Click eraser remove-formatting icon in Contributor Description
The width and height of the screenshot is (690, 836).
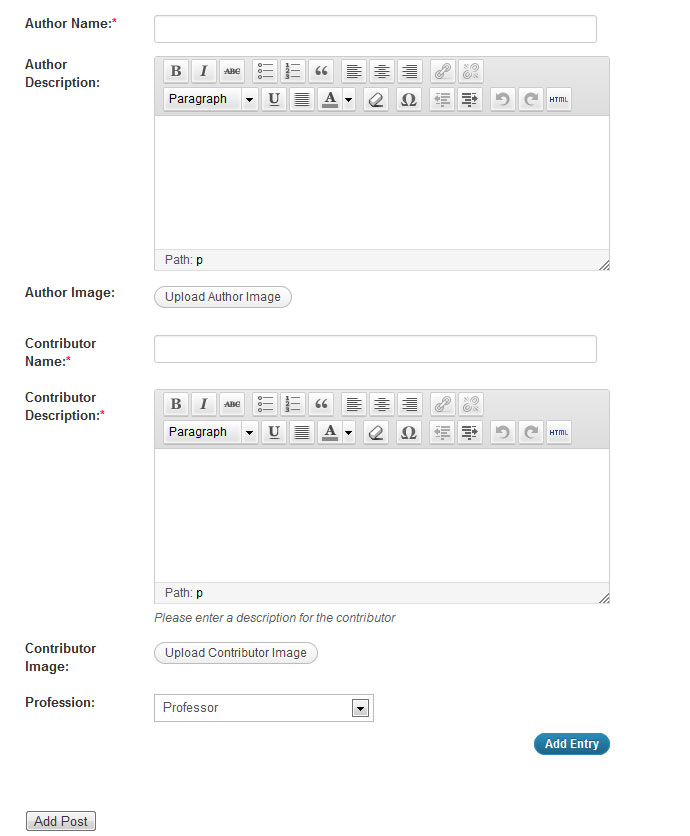coord(376,432)
